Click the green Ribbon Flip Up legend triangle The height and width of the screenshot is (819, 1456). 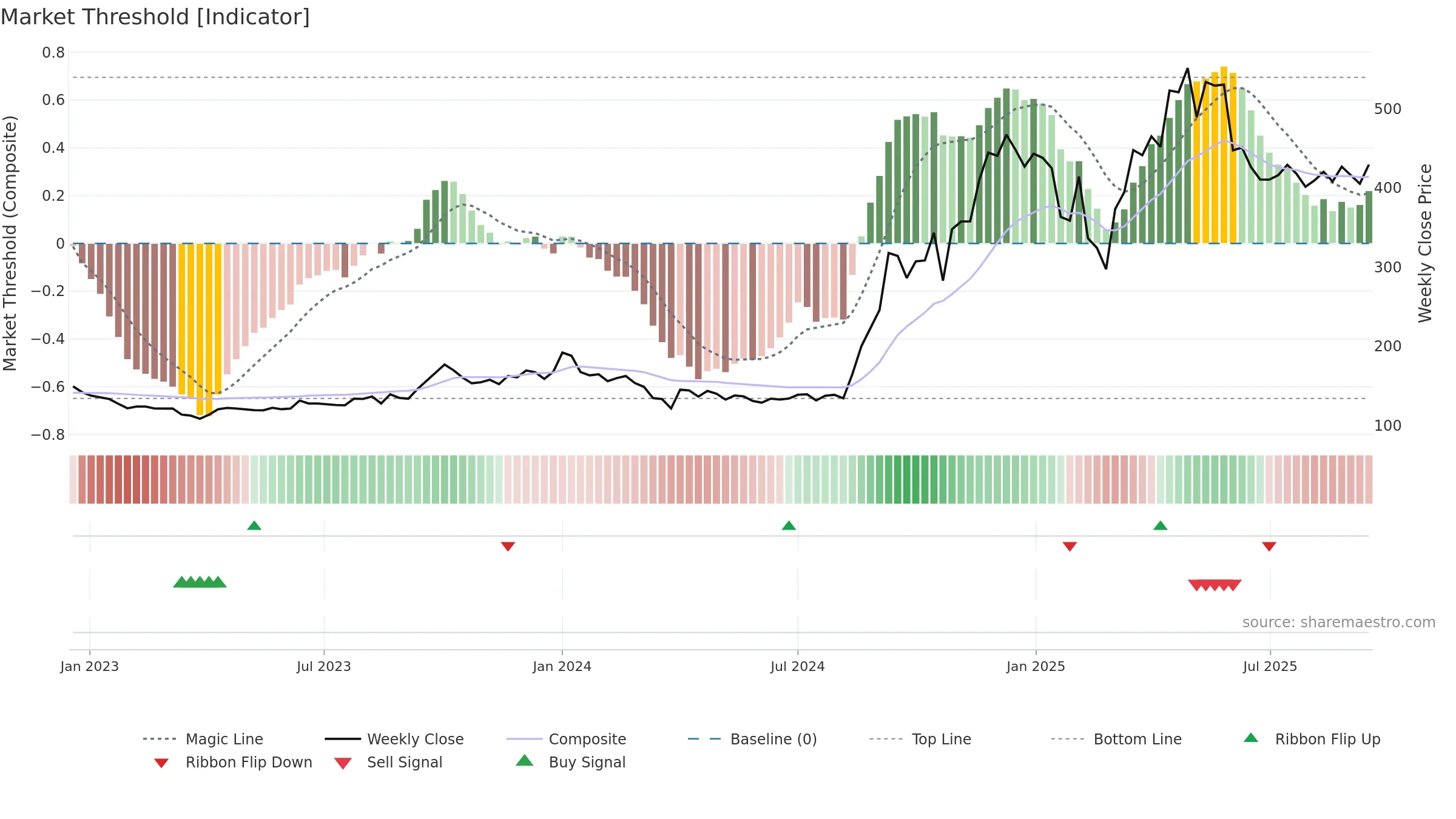[x=1251, y=738]
